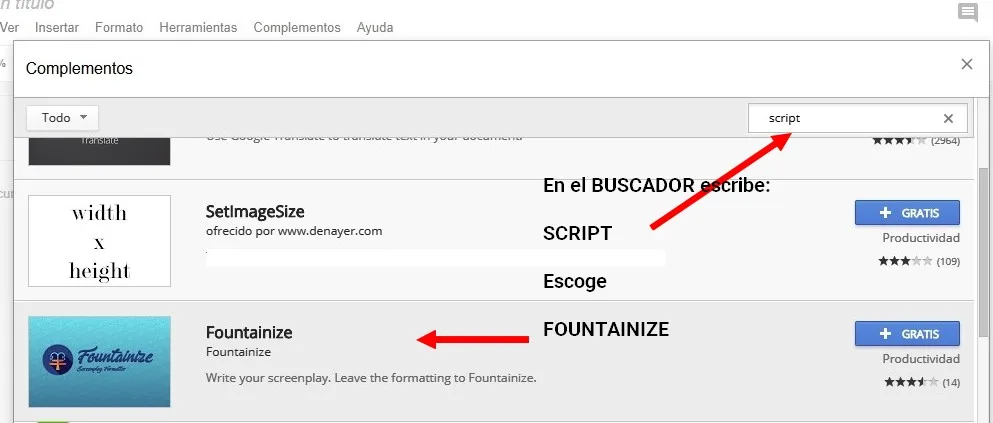
Task: Clear the script search field
Action: [948, 118]
